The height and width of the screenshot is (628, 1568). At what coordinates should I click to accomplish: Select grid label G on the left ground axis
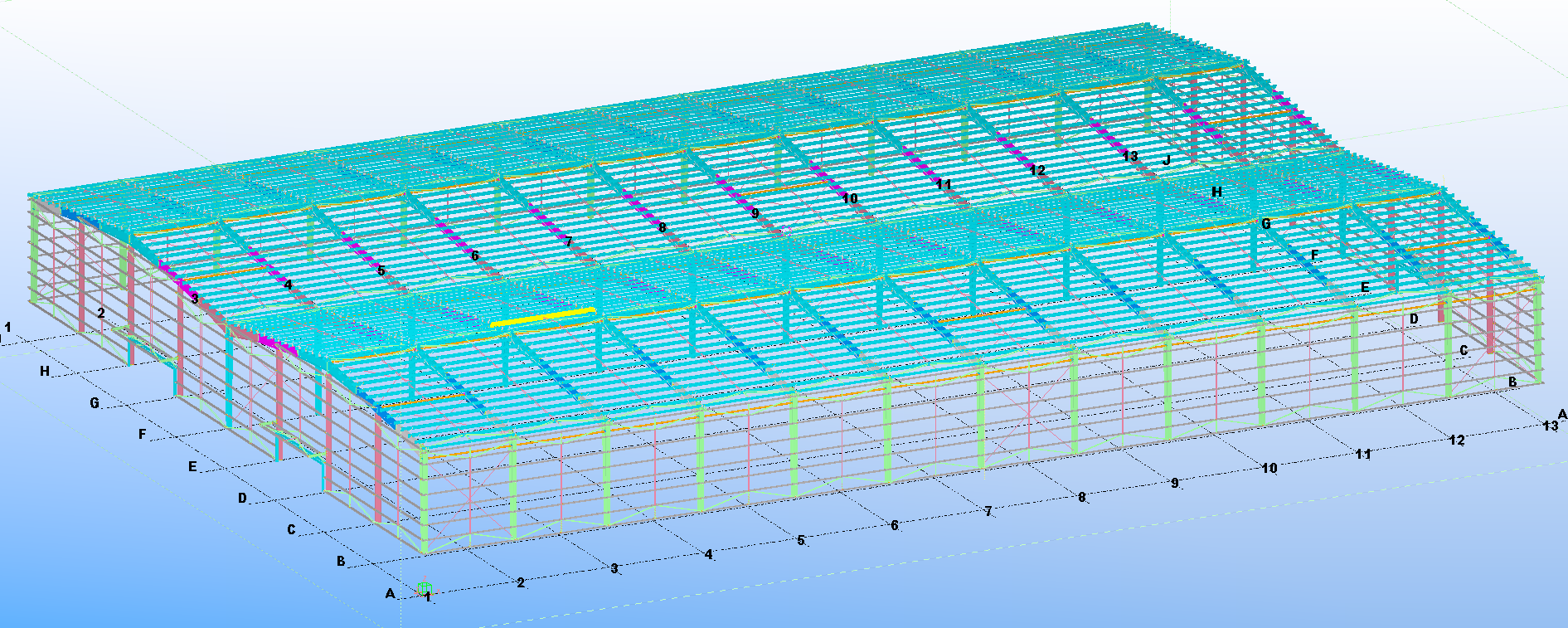[x=95, y=403]
